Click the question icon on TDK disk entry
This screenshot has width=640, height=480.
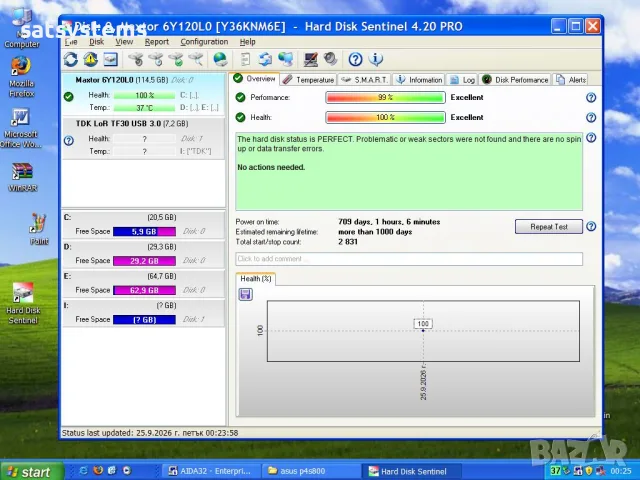click(69, 141)
